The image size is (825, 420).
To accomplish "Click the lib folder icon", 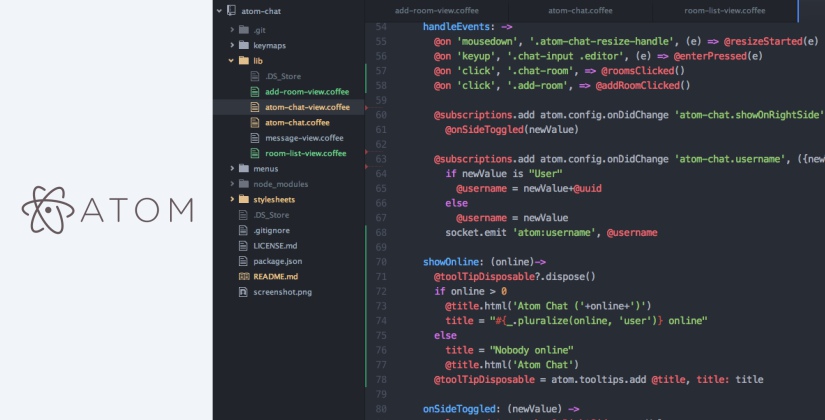I will click(244, 60).
